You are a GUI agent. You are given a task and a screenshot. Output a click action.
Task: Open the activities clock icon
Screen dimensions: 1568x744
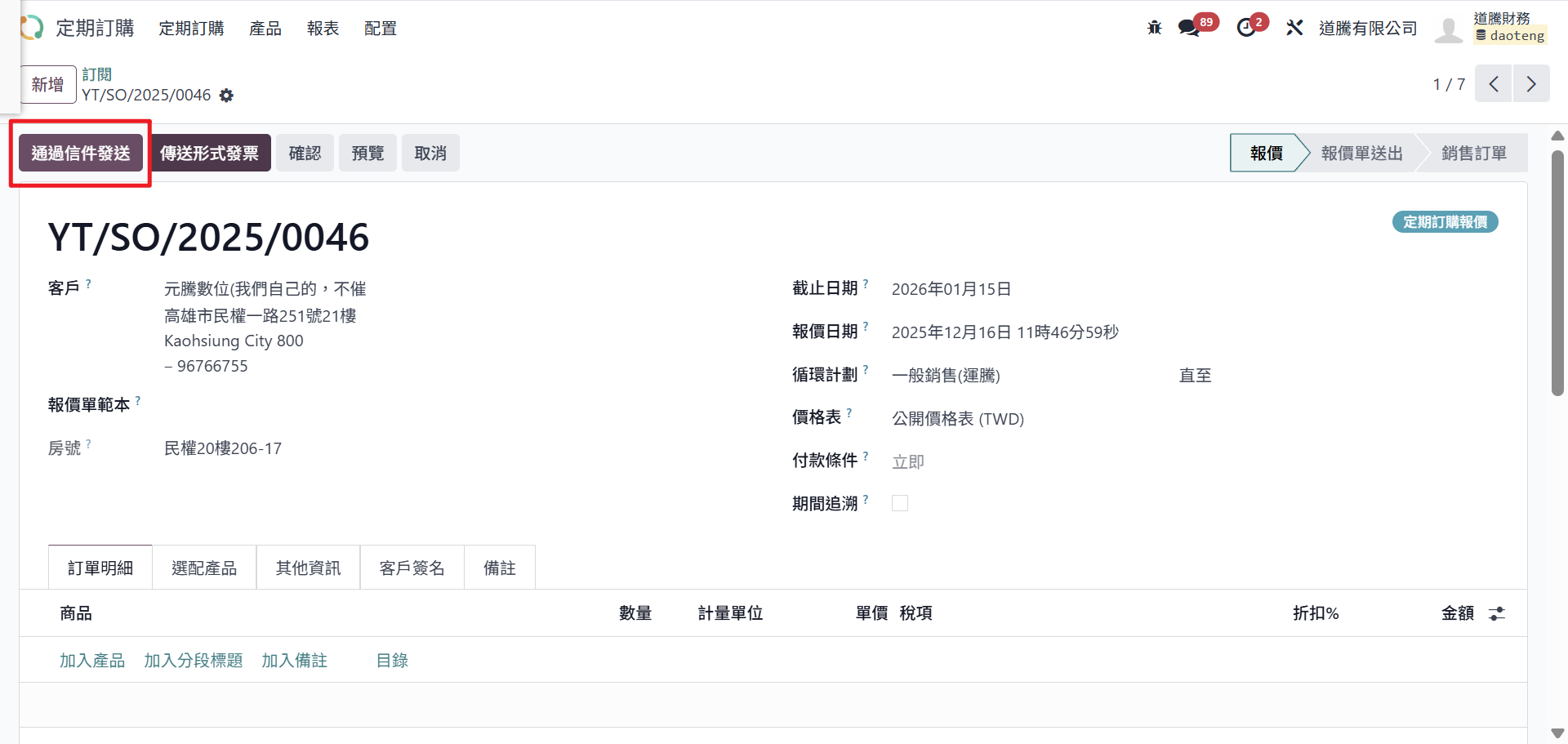point(1246,28)
